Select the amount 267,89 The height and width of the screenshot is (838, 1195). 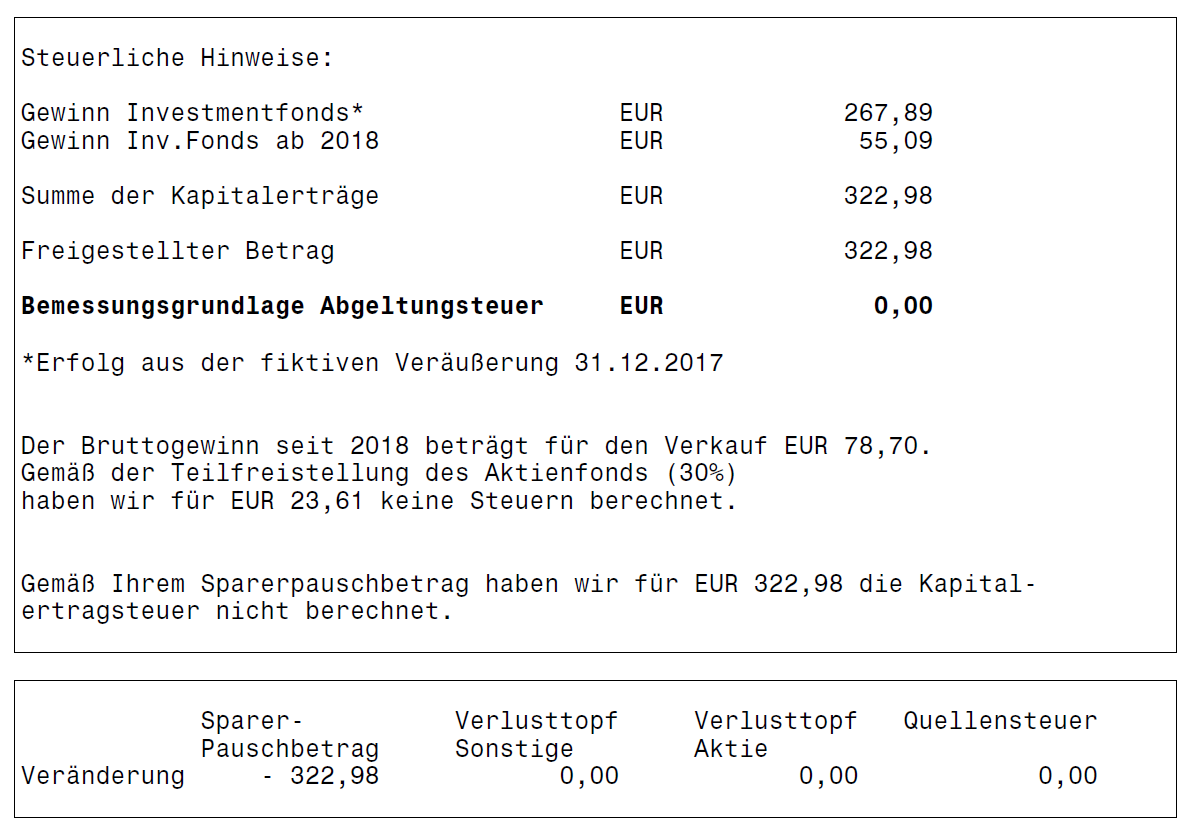coord(888,113)
